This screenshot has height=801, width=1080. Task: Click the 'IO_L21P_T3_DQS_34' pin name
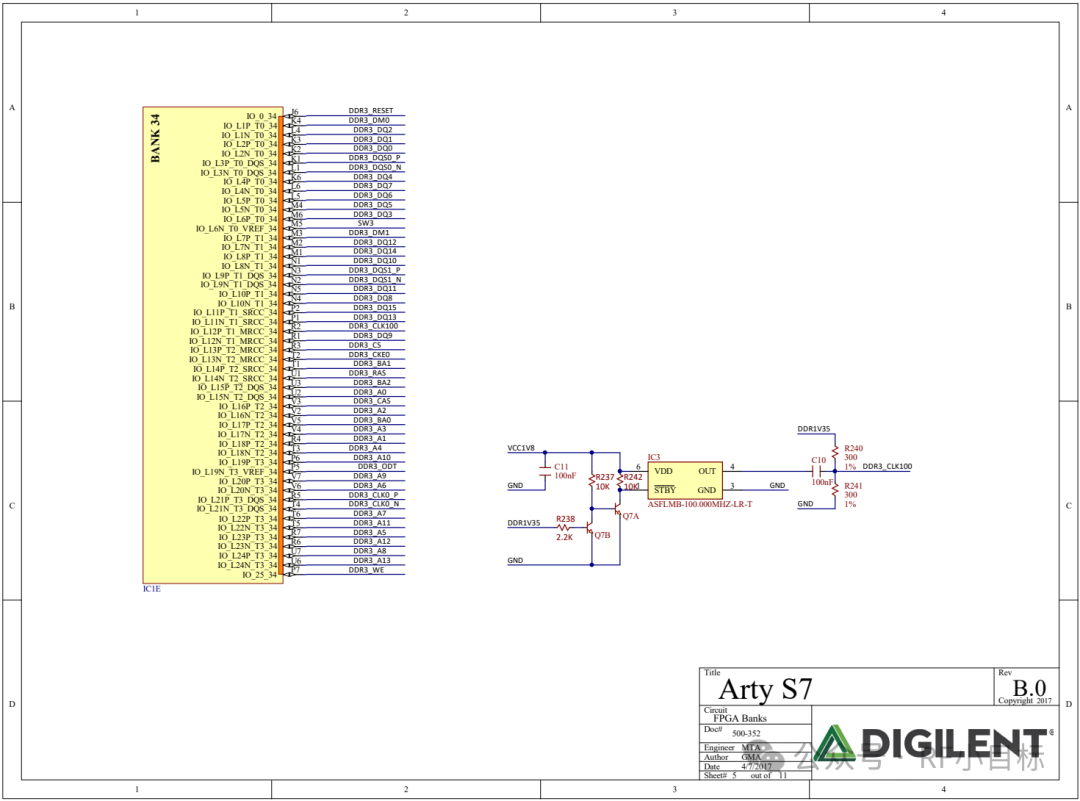coord(237,500)
